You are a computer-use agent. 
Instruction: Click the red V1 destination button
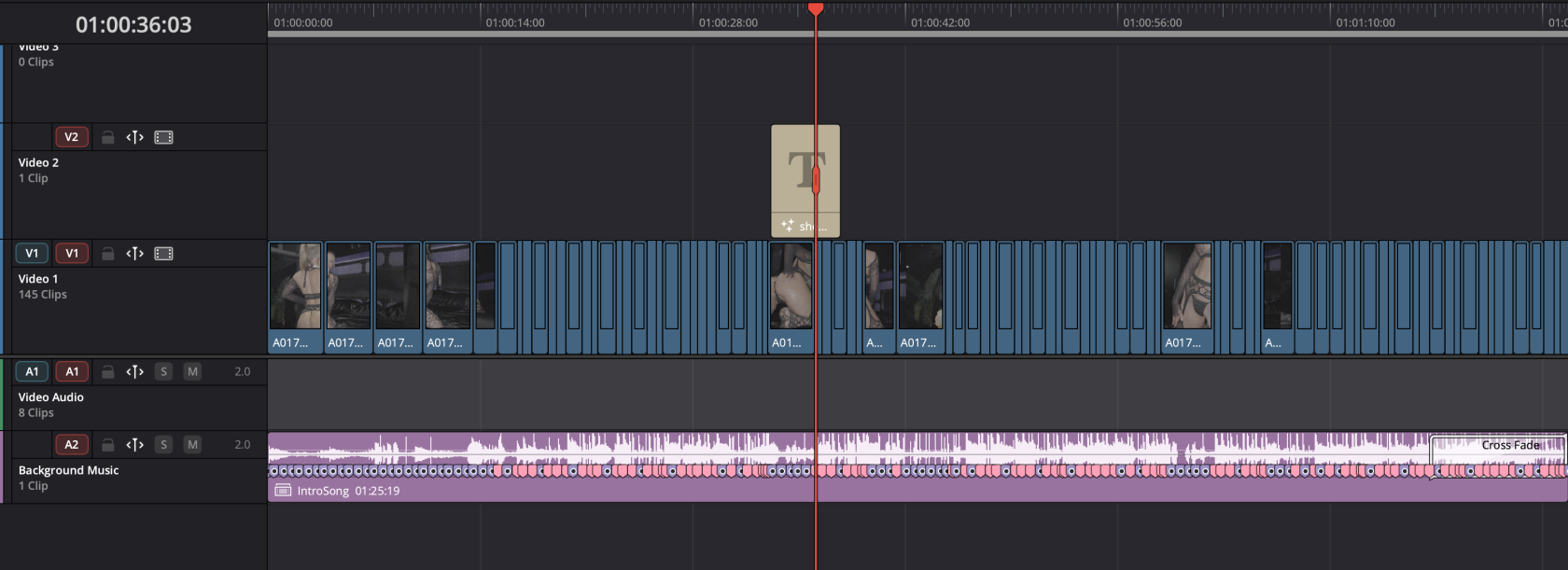72,254
